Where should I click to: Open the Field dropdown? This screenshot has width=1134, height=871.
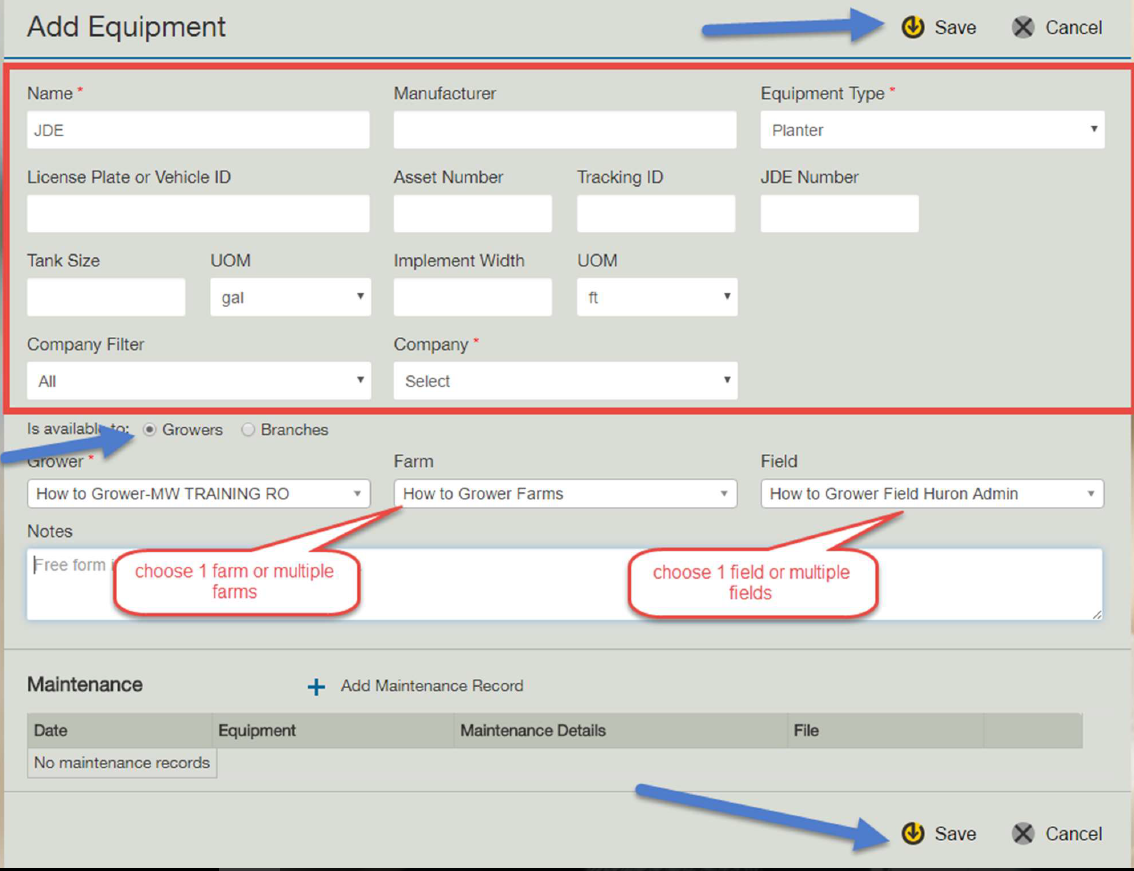coord(932,493)
